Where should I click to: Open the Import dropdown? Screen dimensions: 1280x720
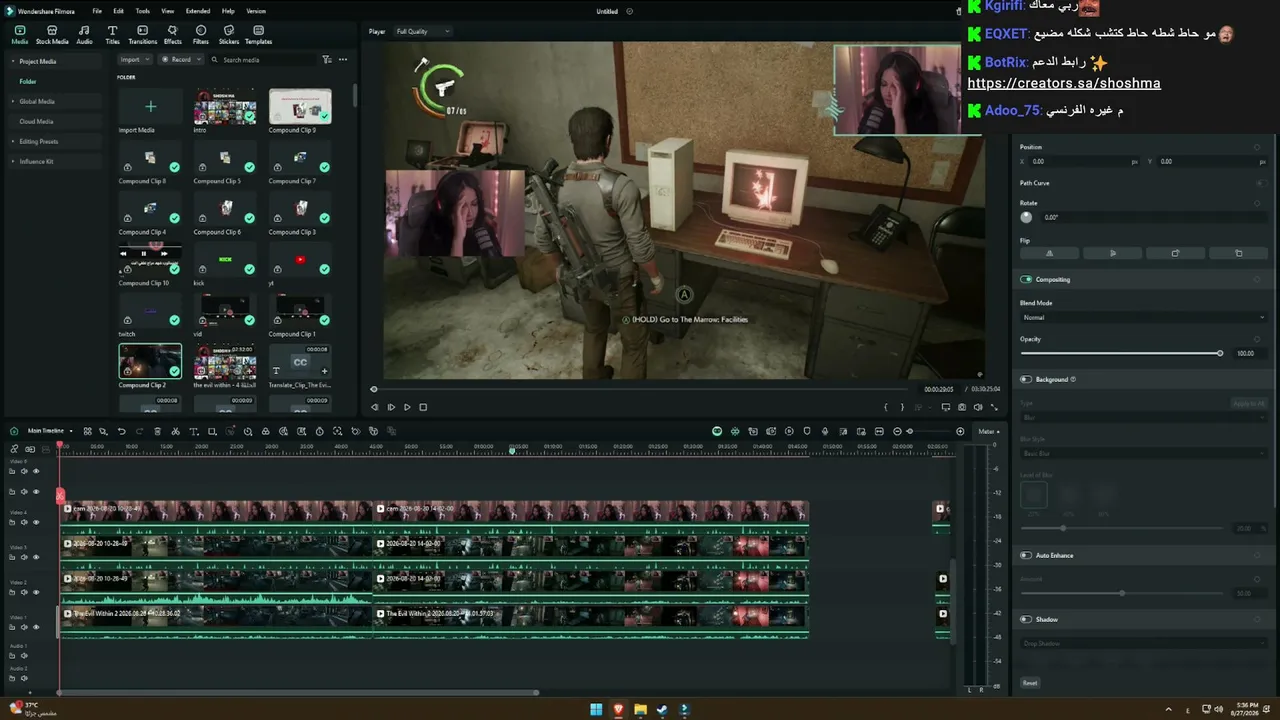tap(134, 60)
